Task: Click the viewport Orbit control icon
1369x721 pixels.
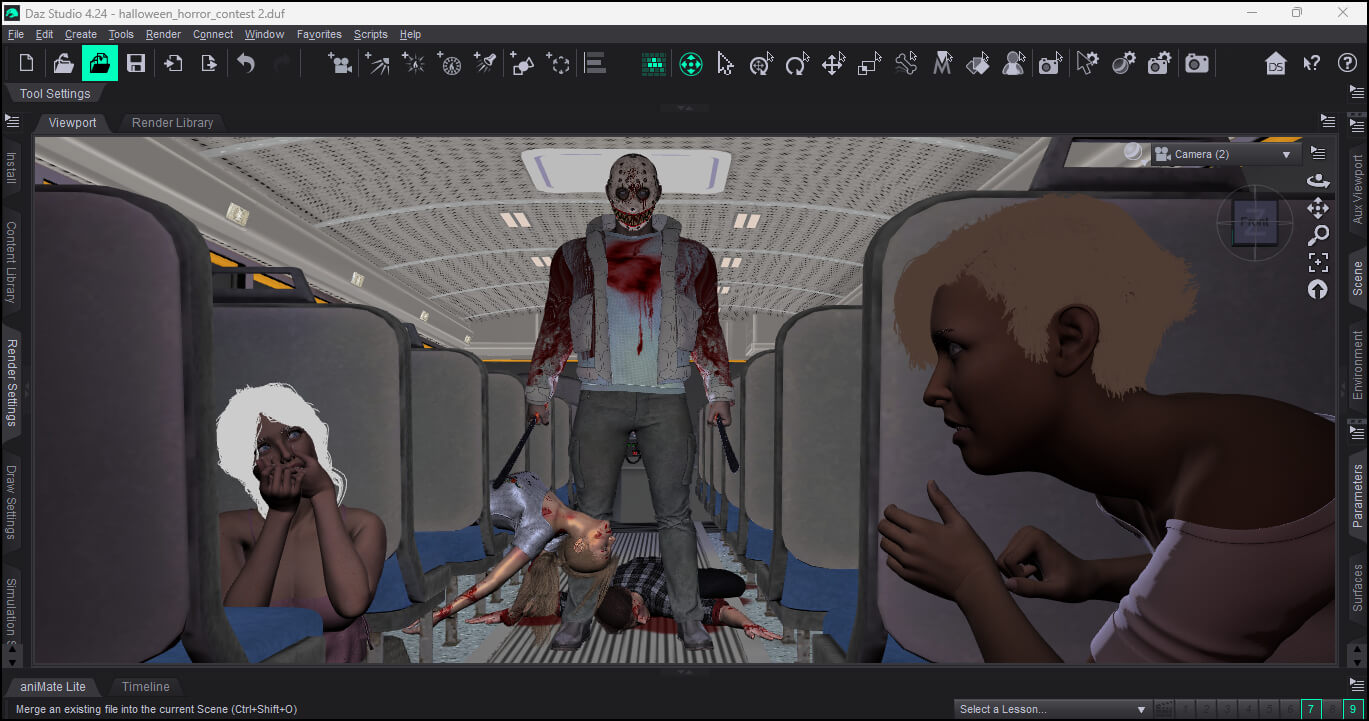Action: pos(1318,181)
